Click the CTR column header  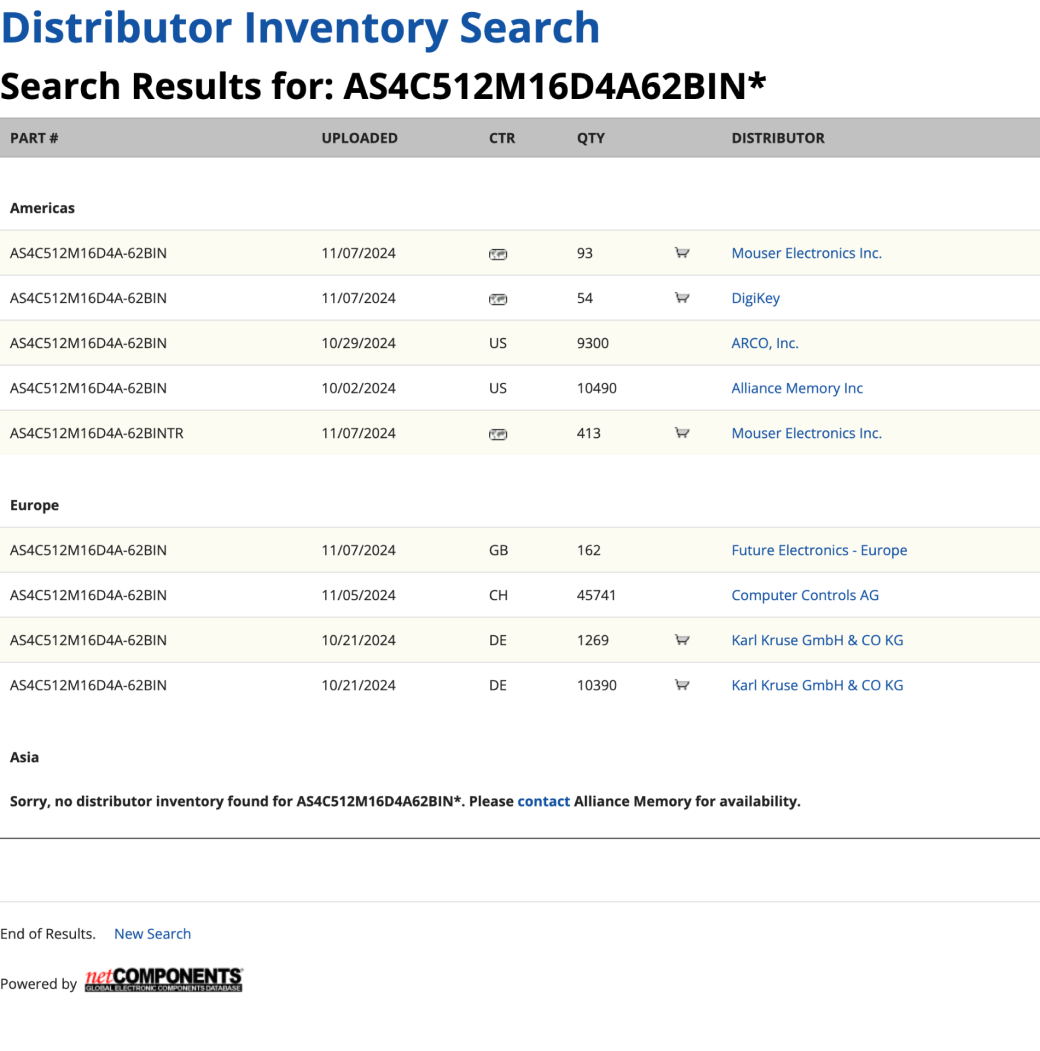(502, 138)
